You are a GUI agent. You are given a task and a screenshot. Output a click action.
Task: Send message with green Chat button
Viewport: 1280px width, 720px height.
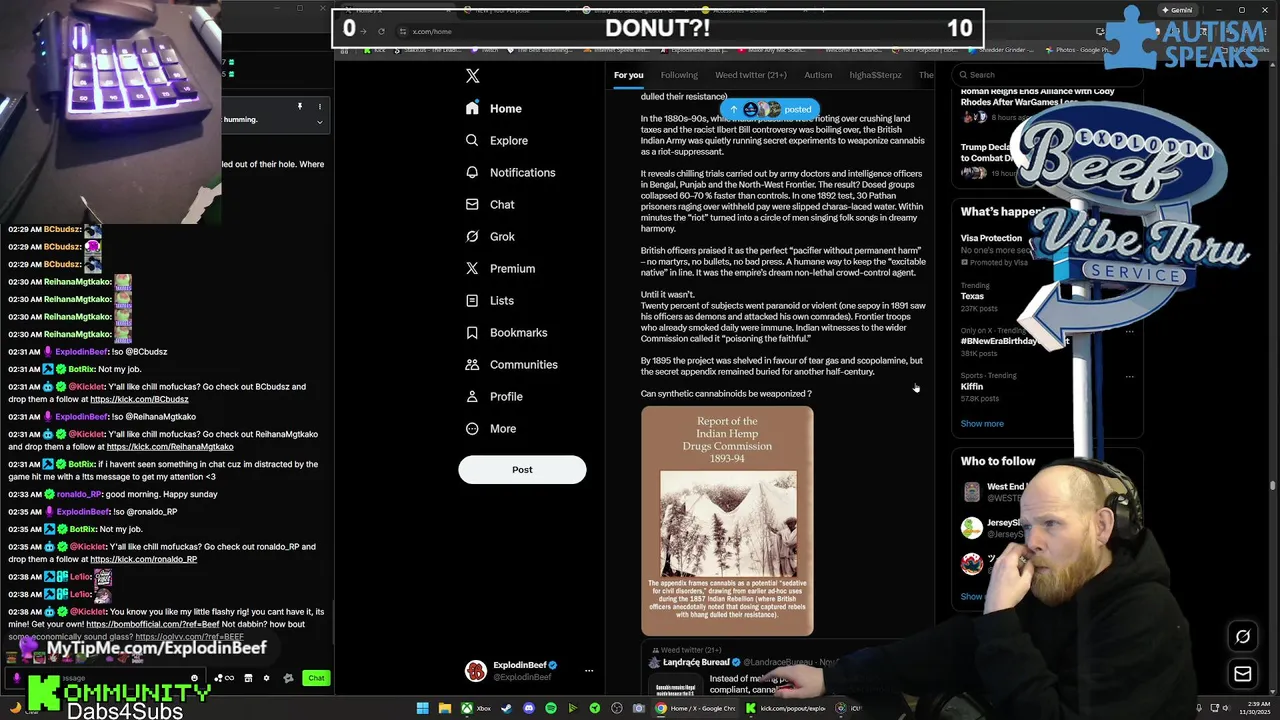(x=316, y=678)
